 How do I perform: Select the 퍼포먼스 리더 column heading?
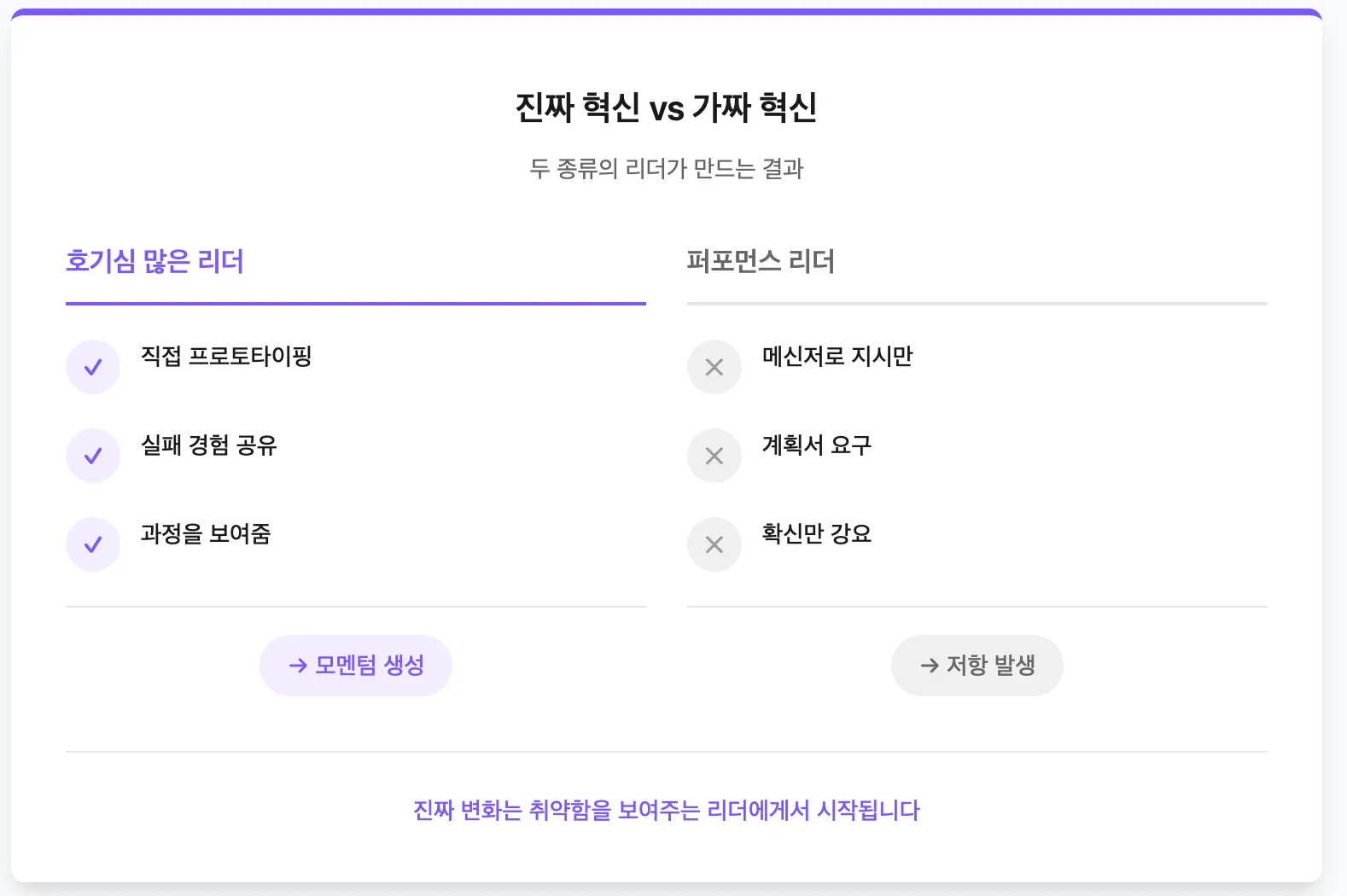(761, 261)
